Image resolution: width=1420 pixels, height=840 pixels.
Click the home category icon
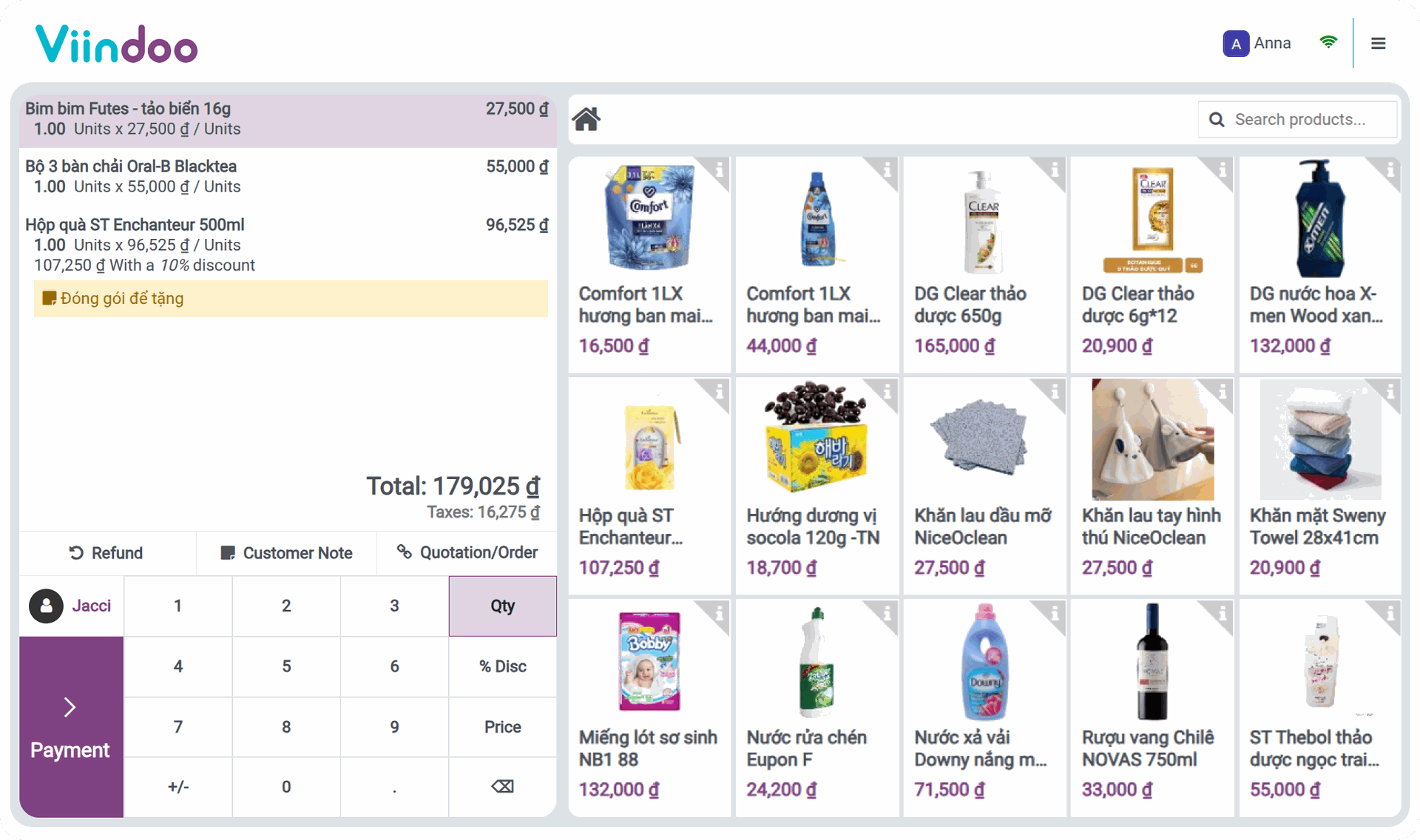click(586, 119)
